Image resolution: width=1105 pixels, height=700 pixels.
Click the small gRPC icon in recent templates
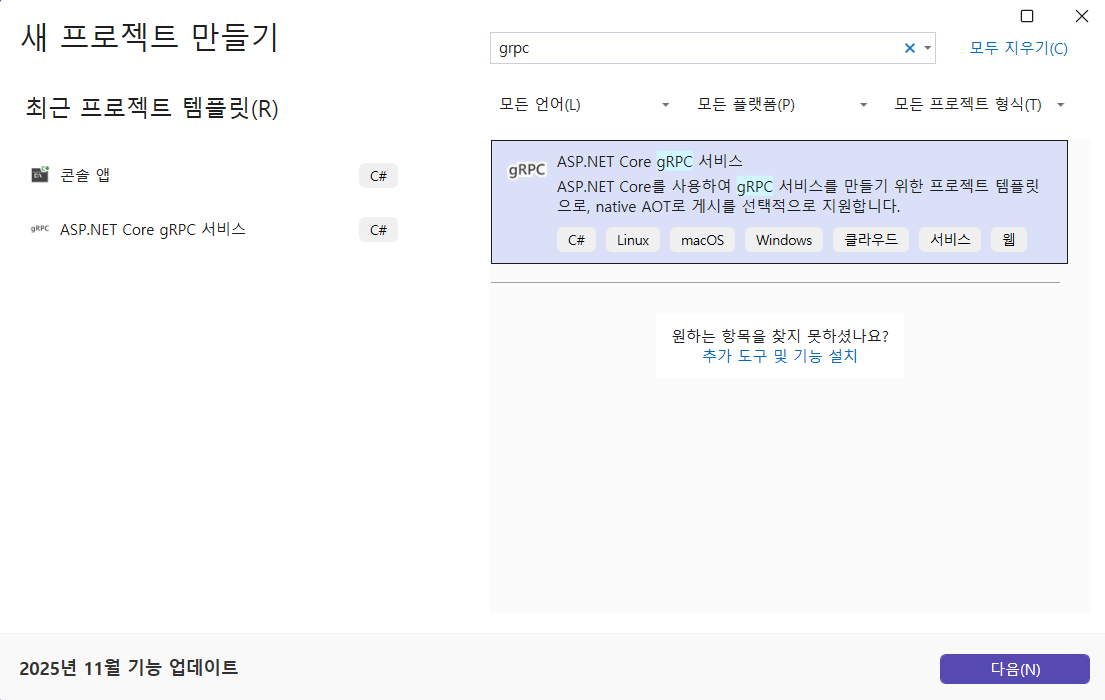tap(40, 229)
